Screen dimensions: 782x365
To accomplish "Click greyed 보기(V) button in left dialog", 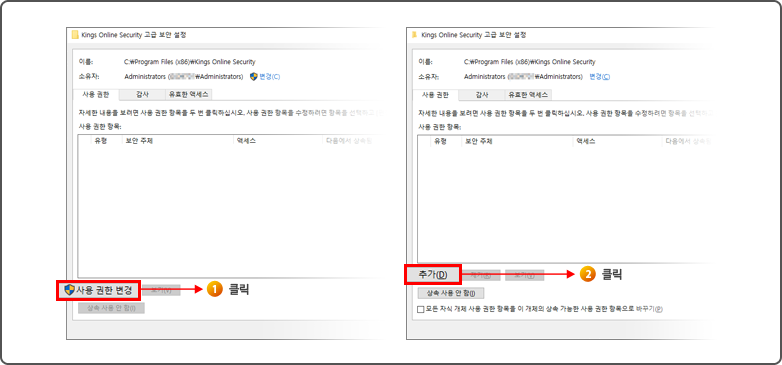I will (x=161, y=290).
